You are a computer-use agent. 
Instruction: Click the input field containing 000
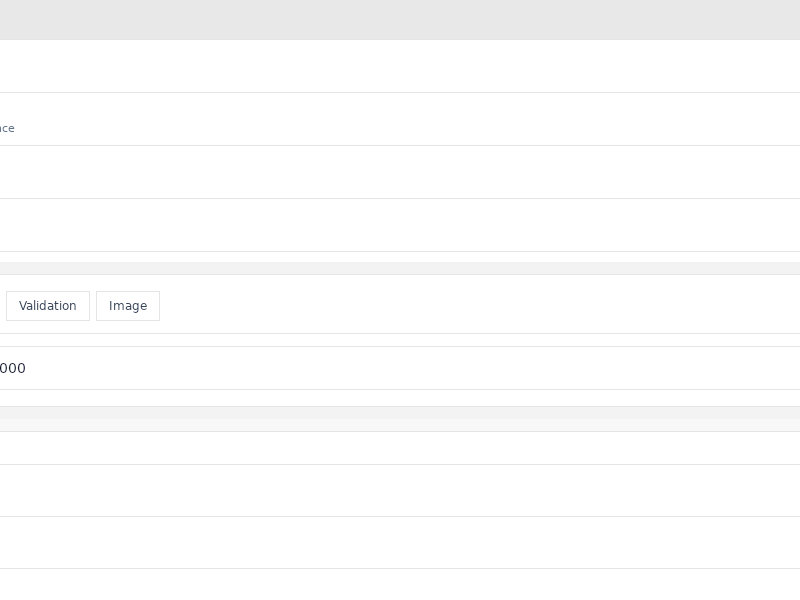pos(400,368)
